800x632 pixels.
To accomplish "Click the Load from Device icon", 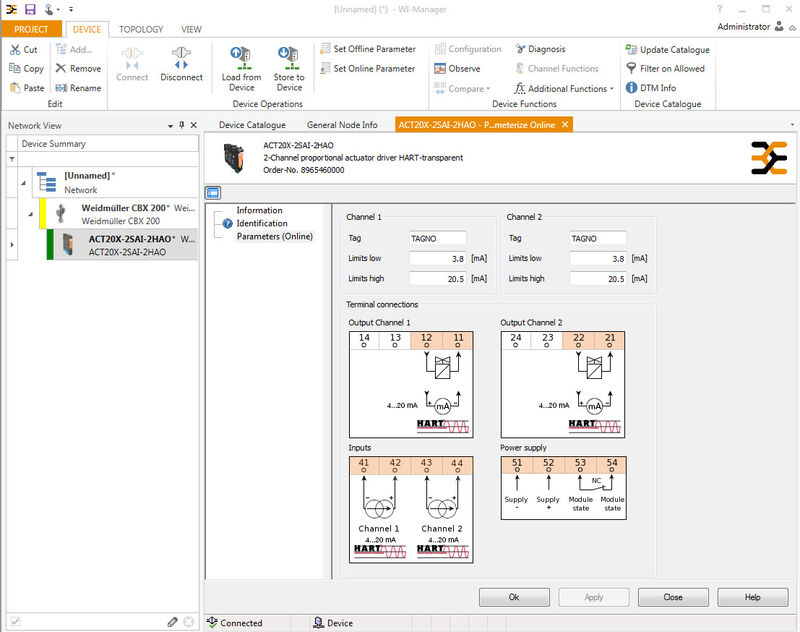I will tap(241, 57).
